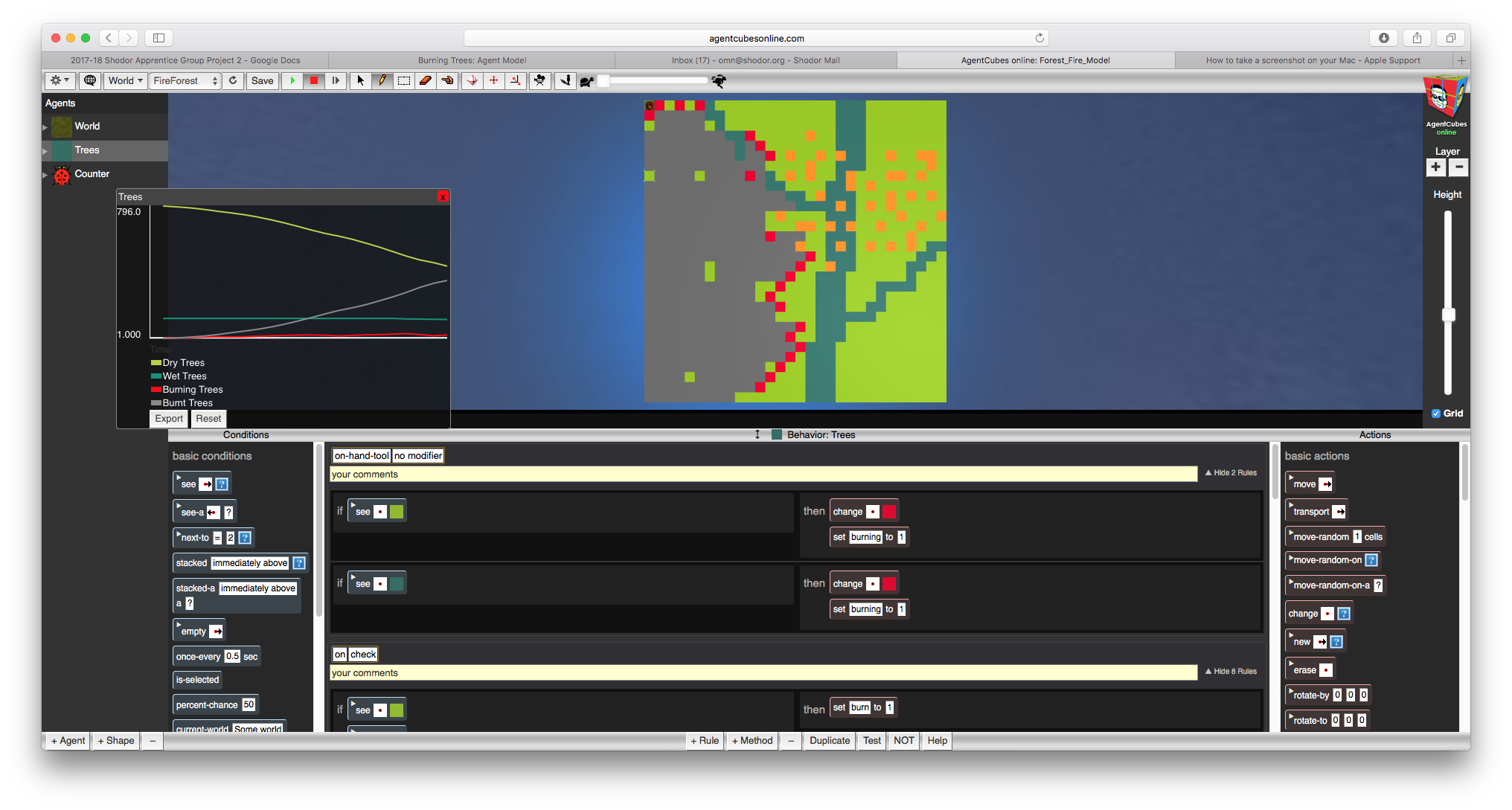The image size is (1512, 810).
Task: Click the movie camera view icon
Action: pyautogui.click(x=539, y=80)
